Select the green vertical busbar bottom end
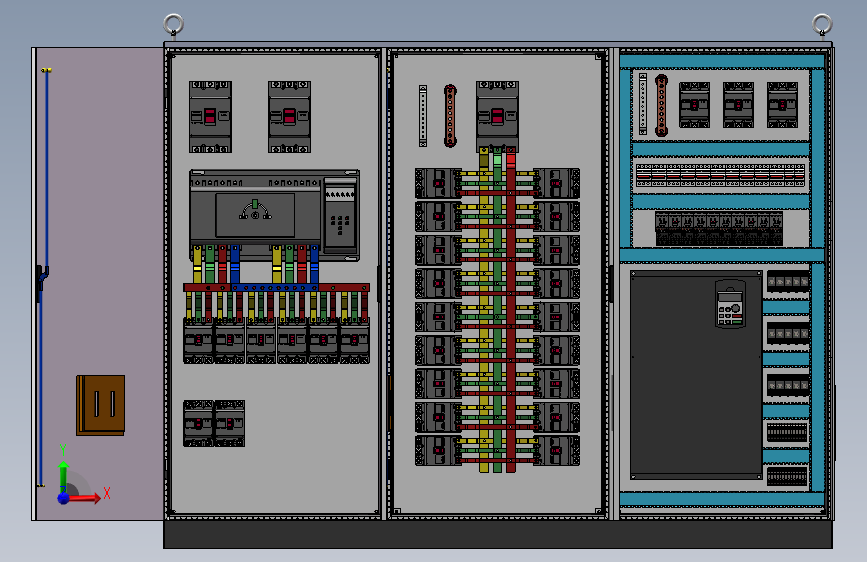The height and width of the screenshot is (562, 867). coord(498,466)
